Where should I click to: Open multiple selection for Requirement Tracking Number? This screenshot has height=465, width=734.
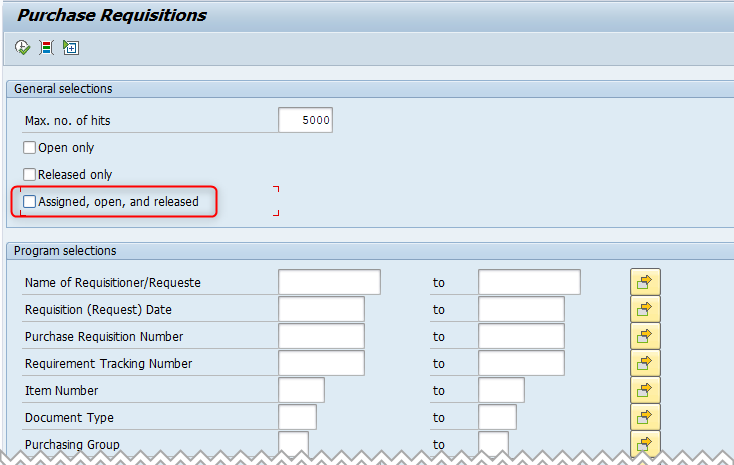pos(645,363)
